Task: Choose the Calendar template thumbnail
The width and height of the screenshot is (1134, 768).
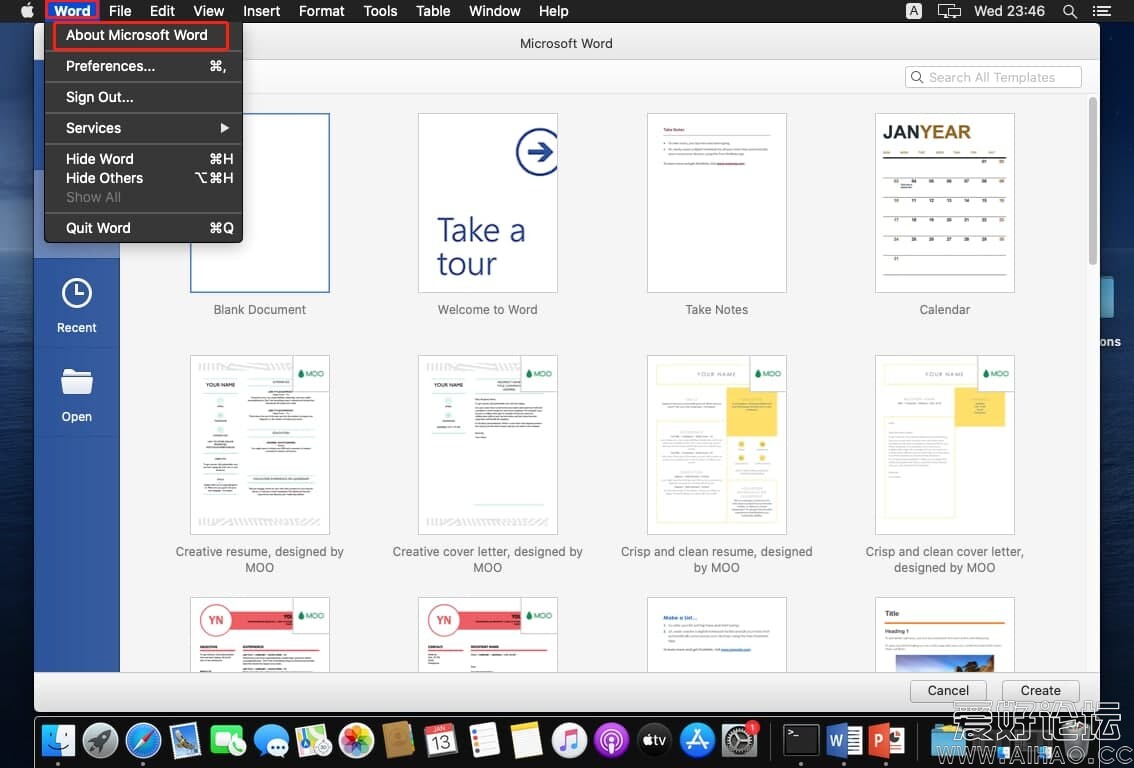Action: 944,202
